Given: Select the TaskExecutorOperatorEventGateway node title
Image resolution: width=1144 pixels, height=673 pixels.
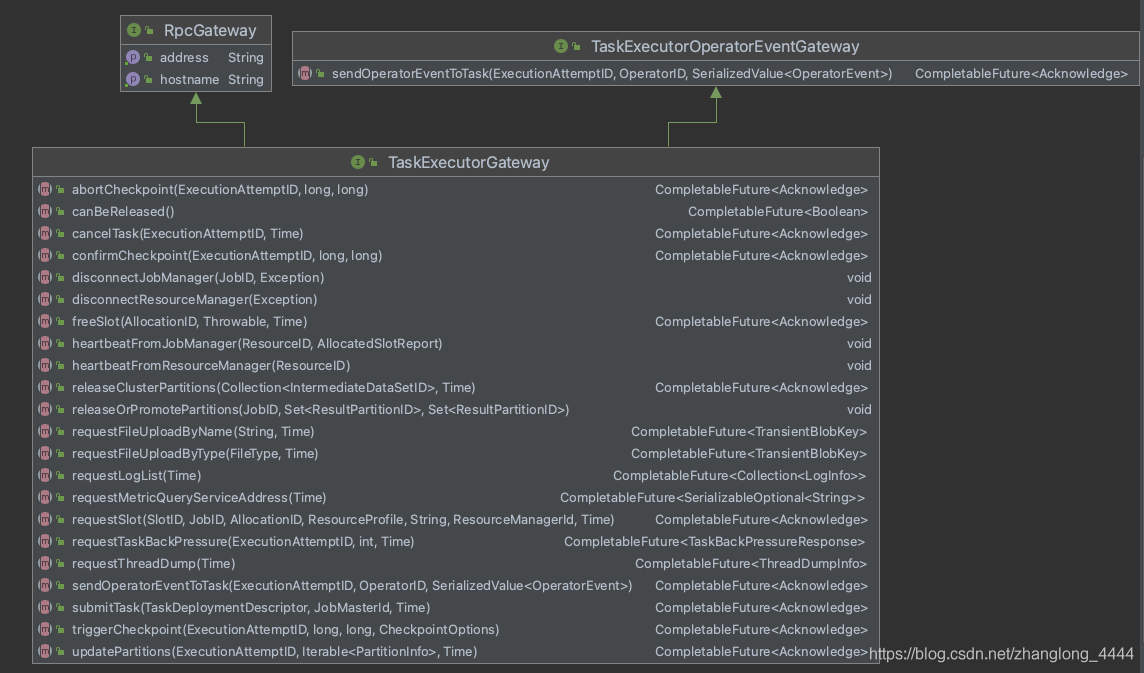Looking at the screenshot, I should (725, 47).
